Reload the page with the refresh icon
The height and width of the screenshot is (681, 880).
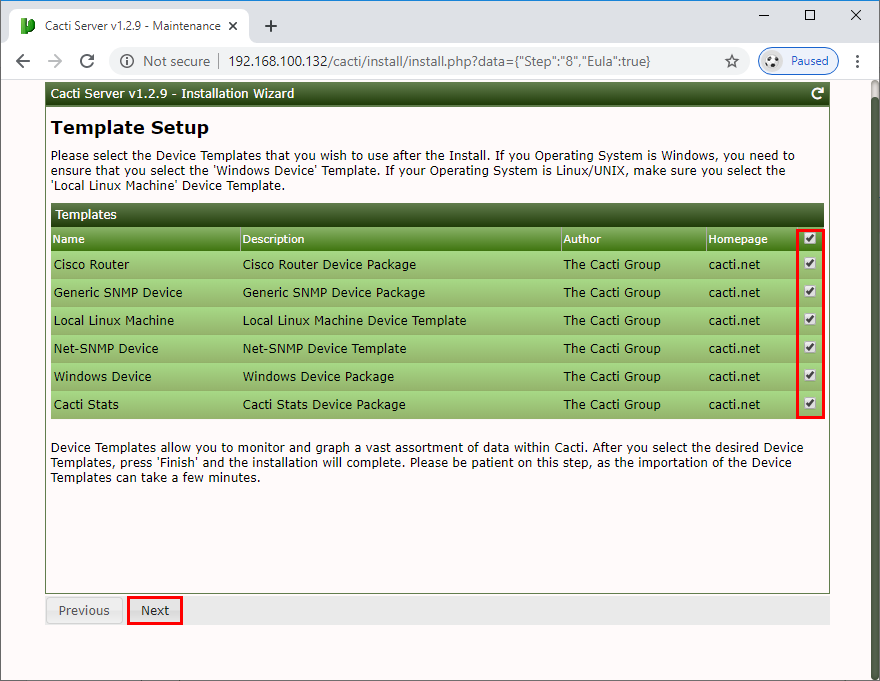(87, 61)
